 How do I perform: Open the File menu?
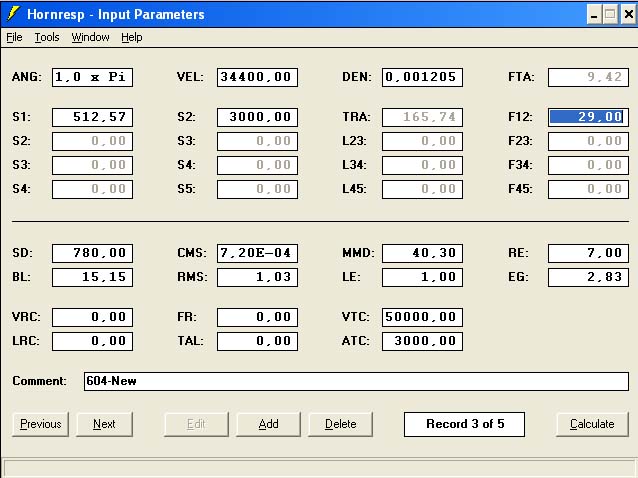click(x=14, y=37)
